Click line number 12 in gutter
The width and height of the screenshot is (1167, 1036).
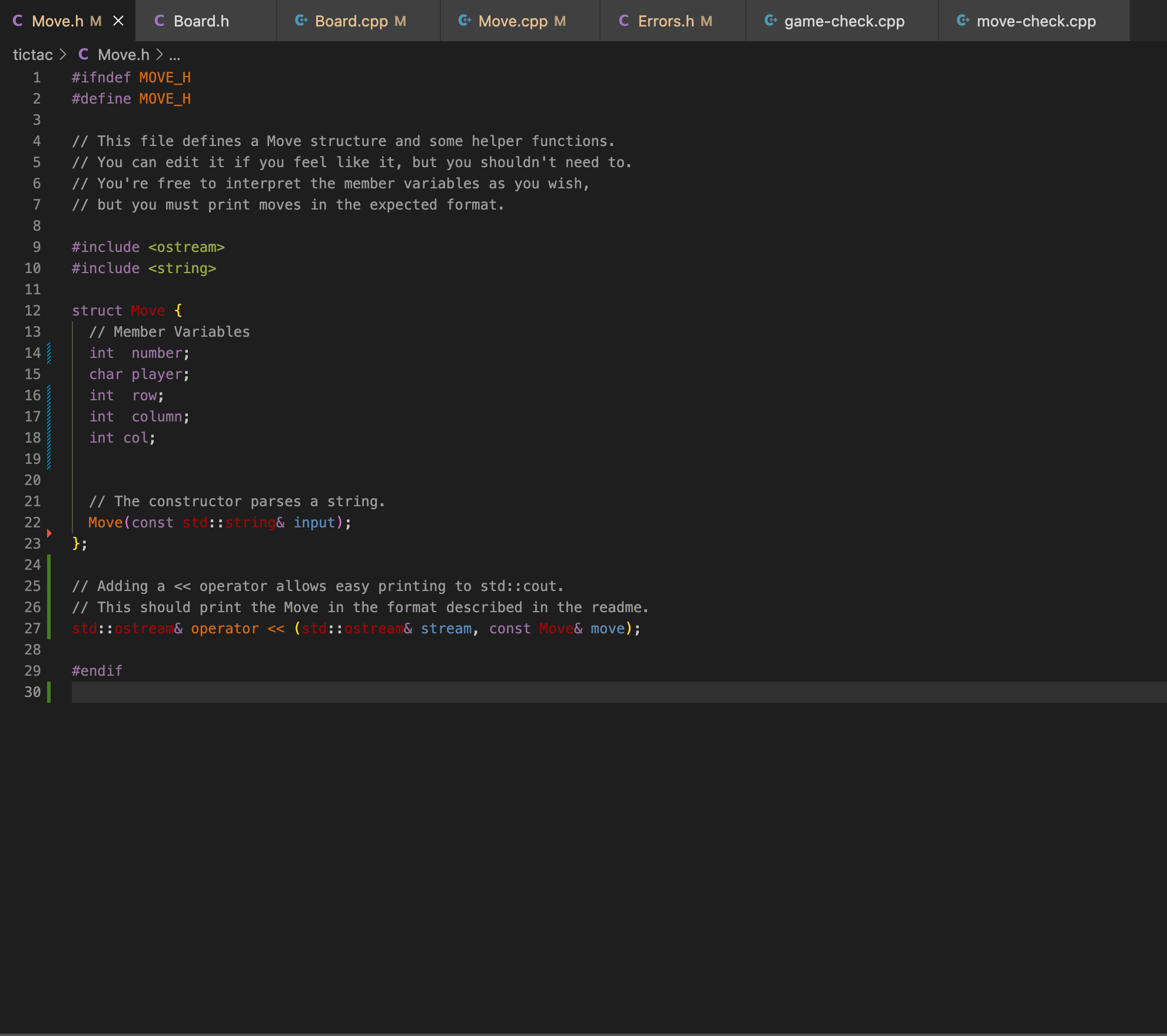32,311
